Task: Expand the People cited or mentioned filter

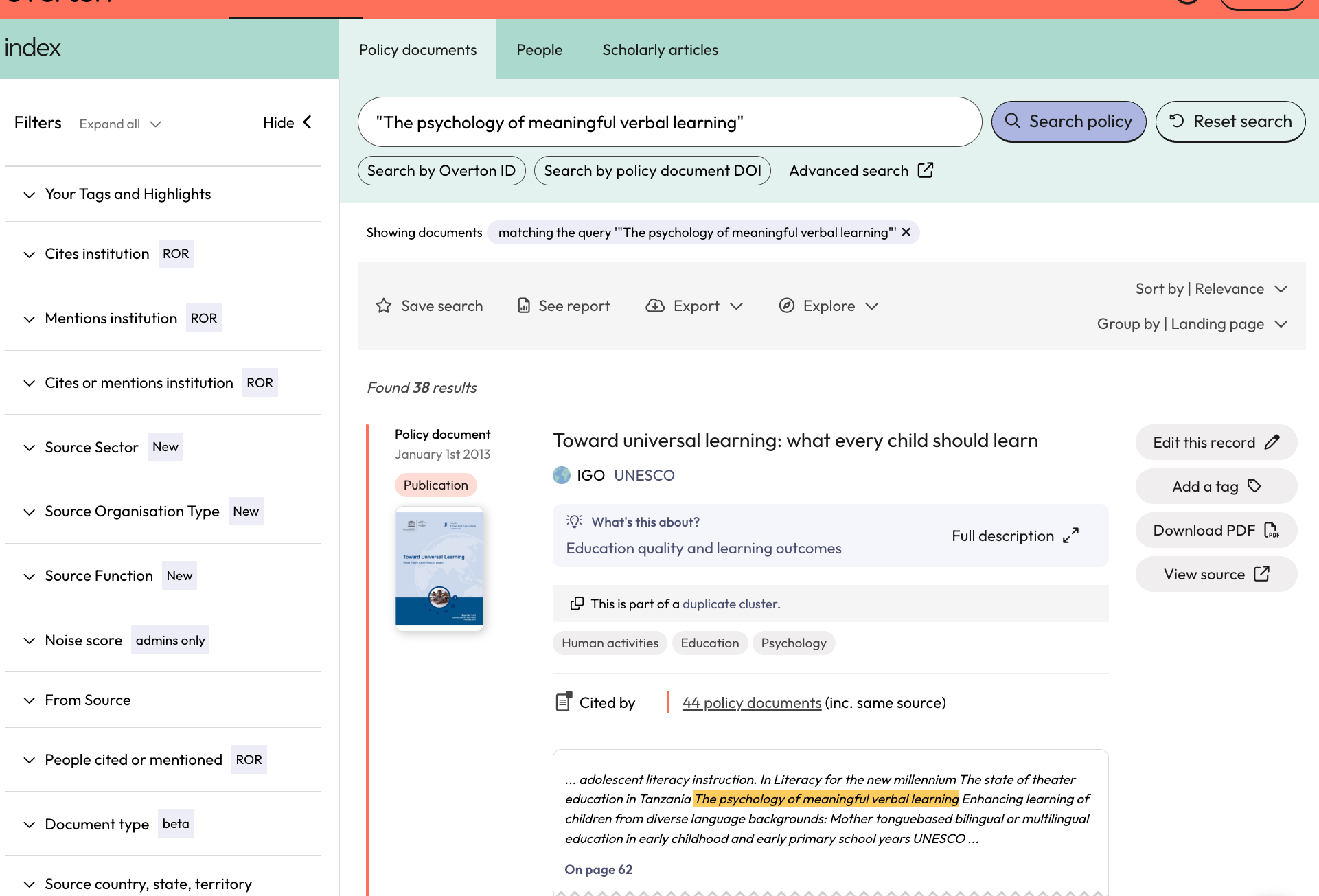Action: pos(163,759)
